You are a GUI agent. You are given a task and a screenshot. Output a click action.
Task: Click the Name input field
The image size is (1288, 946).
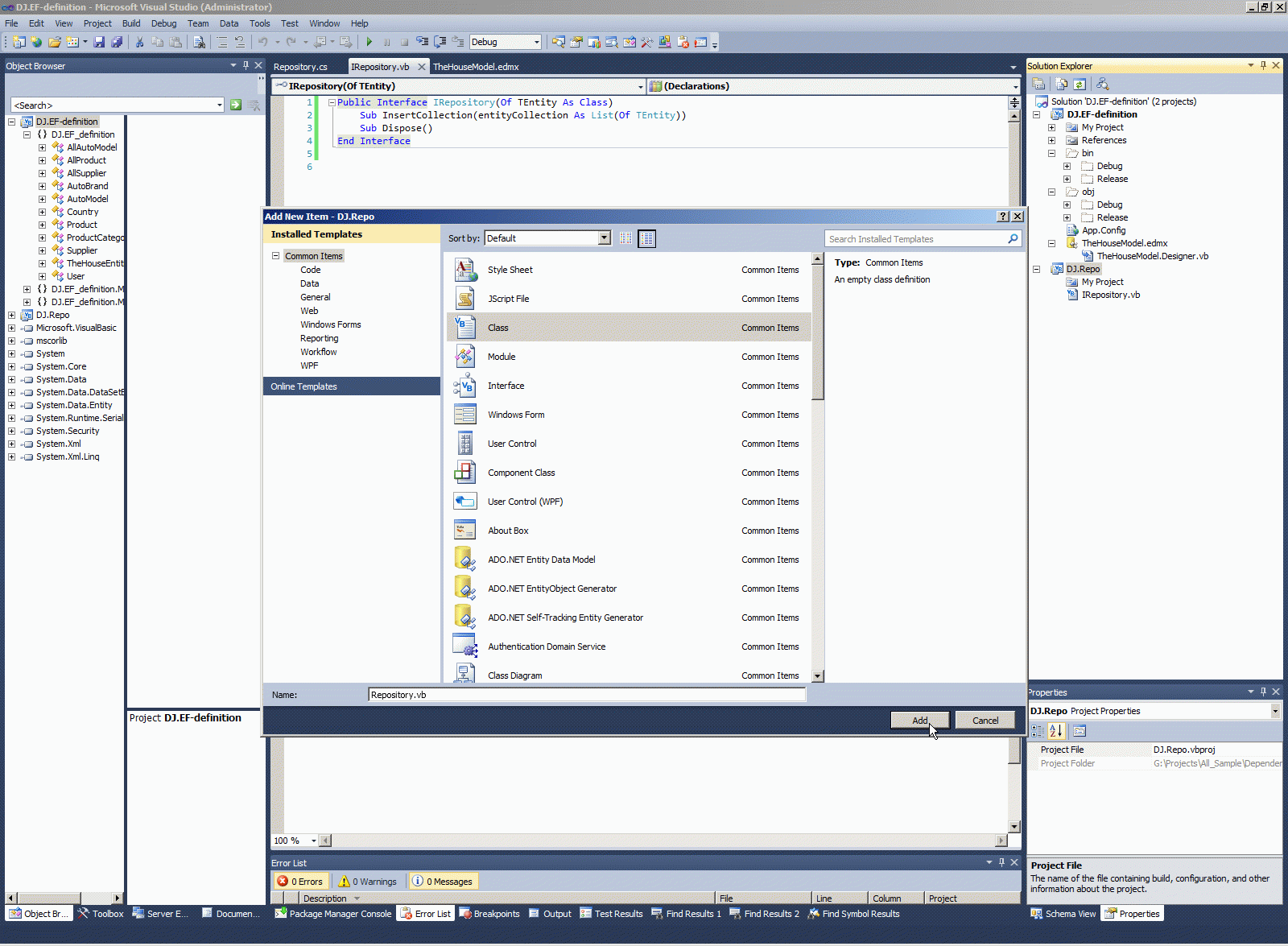tap(587, 695)
